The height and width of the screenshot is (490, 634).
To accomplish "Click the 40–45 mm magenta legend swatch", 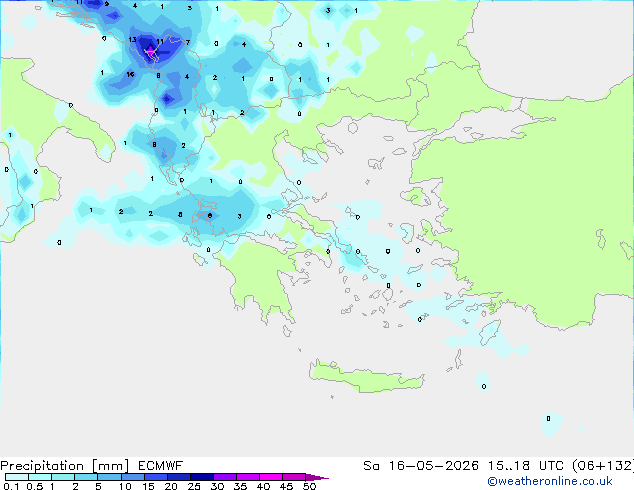I will [x=271, y=477].
